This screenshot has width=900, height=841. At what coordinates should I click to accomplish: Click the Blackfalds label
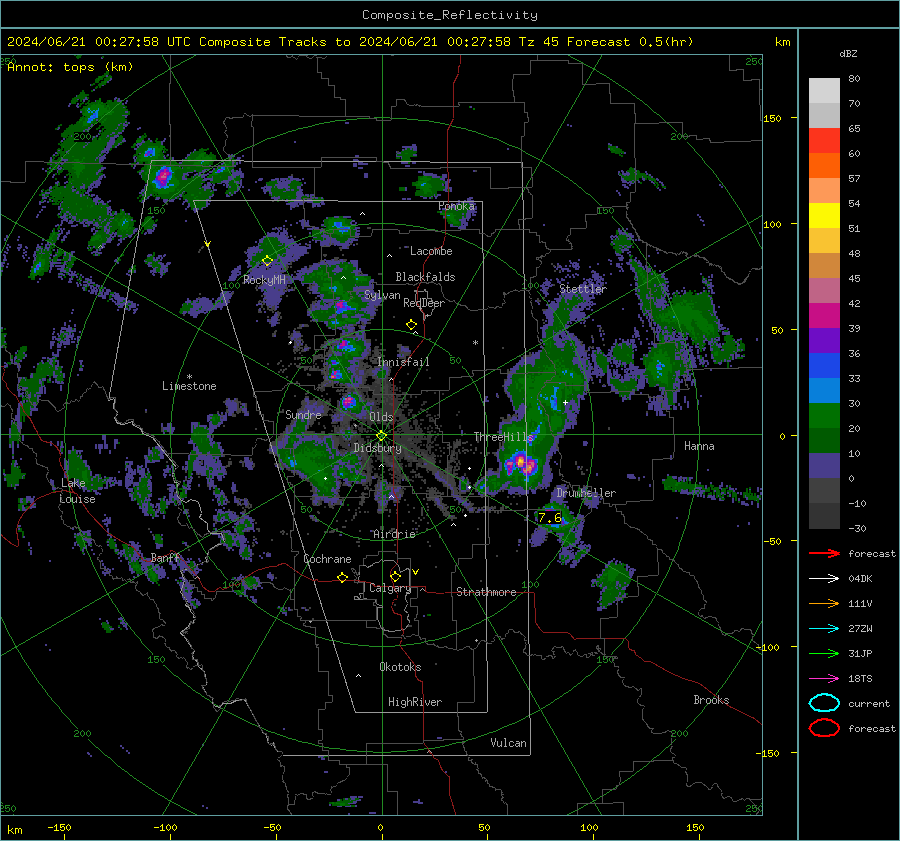point(425,277)
